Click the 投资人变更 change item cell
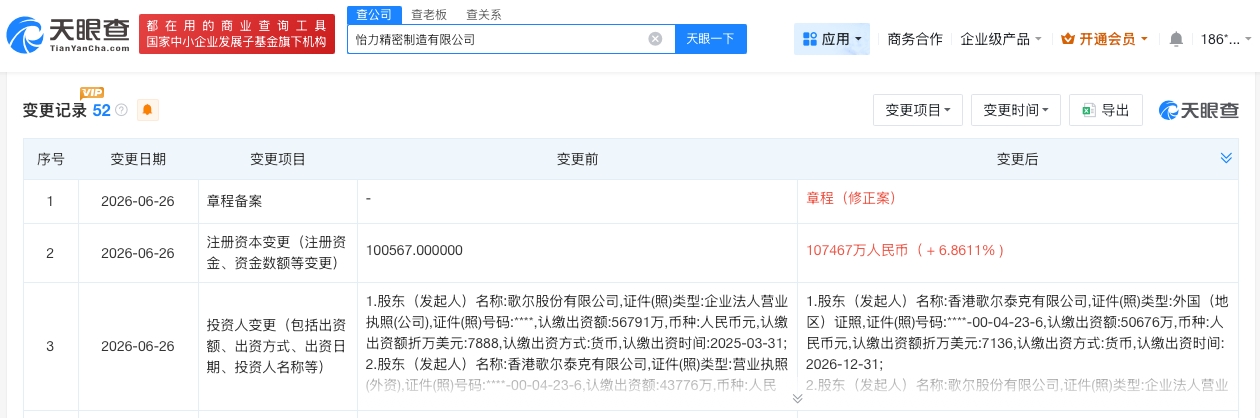1260x418 pixels. pyautogui.click(x=277, y=346)
